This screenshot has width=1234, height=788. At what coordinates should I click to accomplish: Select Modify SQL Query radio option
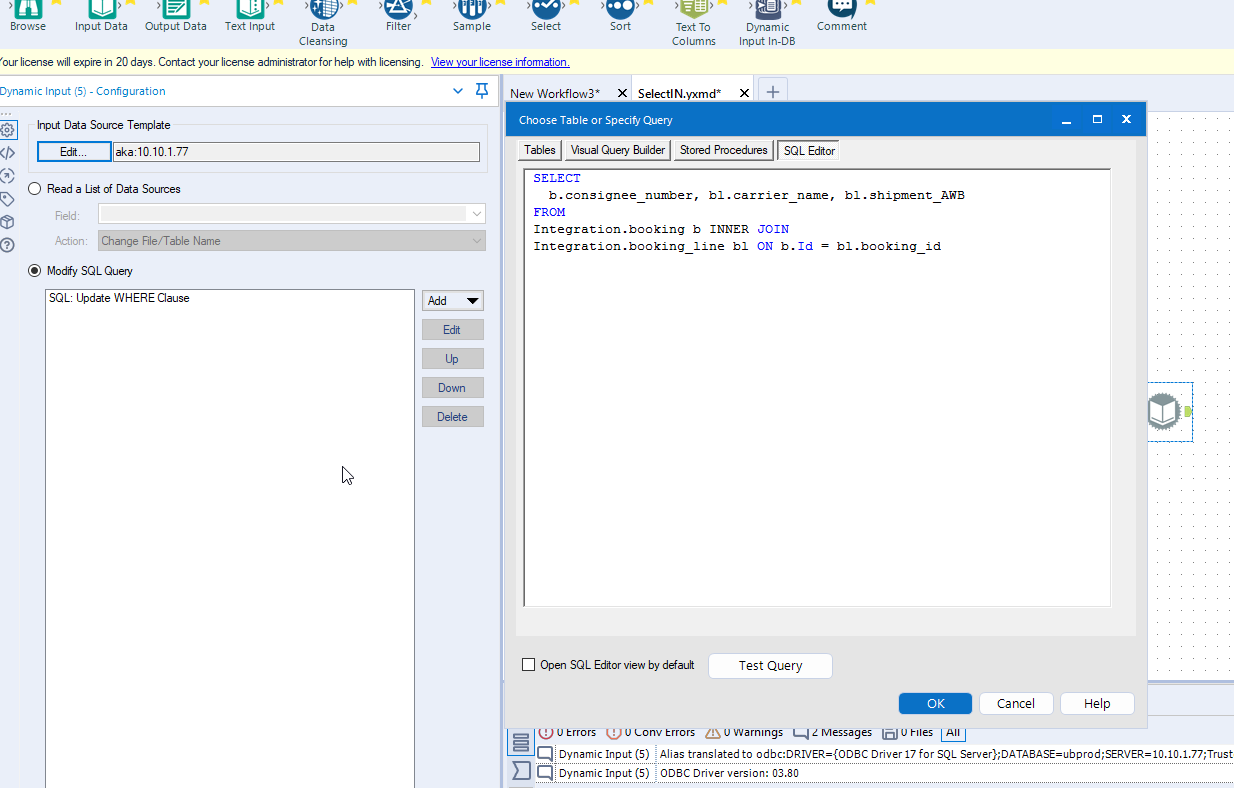click(x=36, y=271)
